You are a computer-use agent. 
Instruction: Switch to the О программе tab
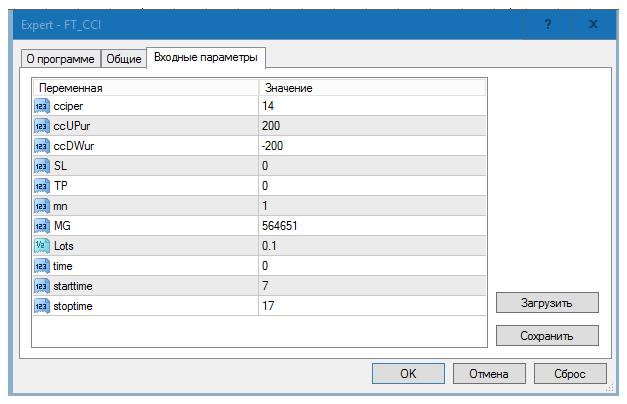[x=60, y=59]
